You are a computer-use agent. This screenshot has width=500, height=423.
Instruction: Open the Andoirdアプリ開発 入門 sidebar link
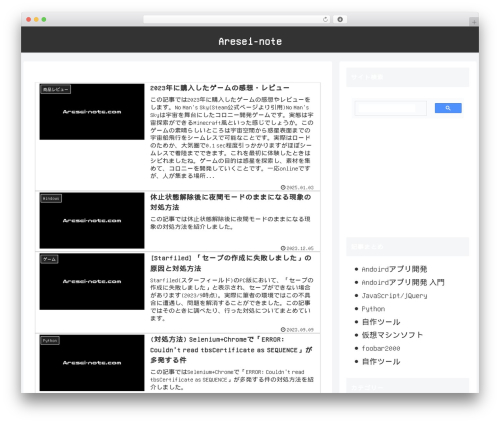[x=403, y=282]
